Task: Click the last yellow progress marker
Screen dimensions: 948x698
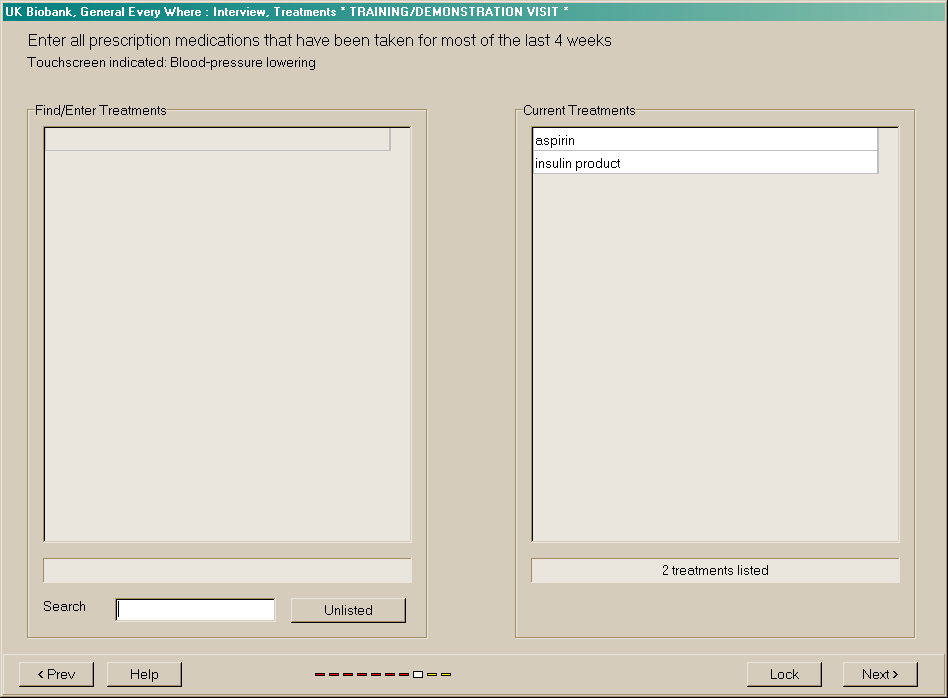Action: tap(446, 675)
